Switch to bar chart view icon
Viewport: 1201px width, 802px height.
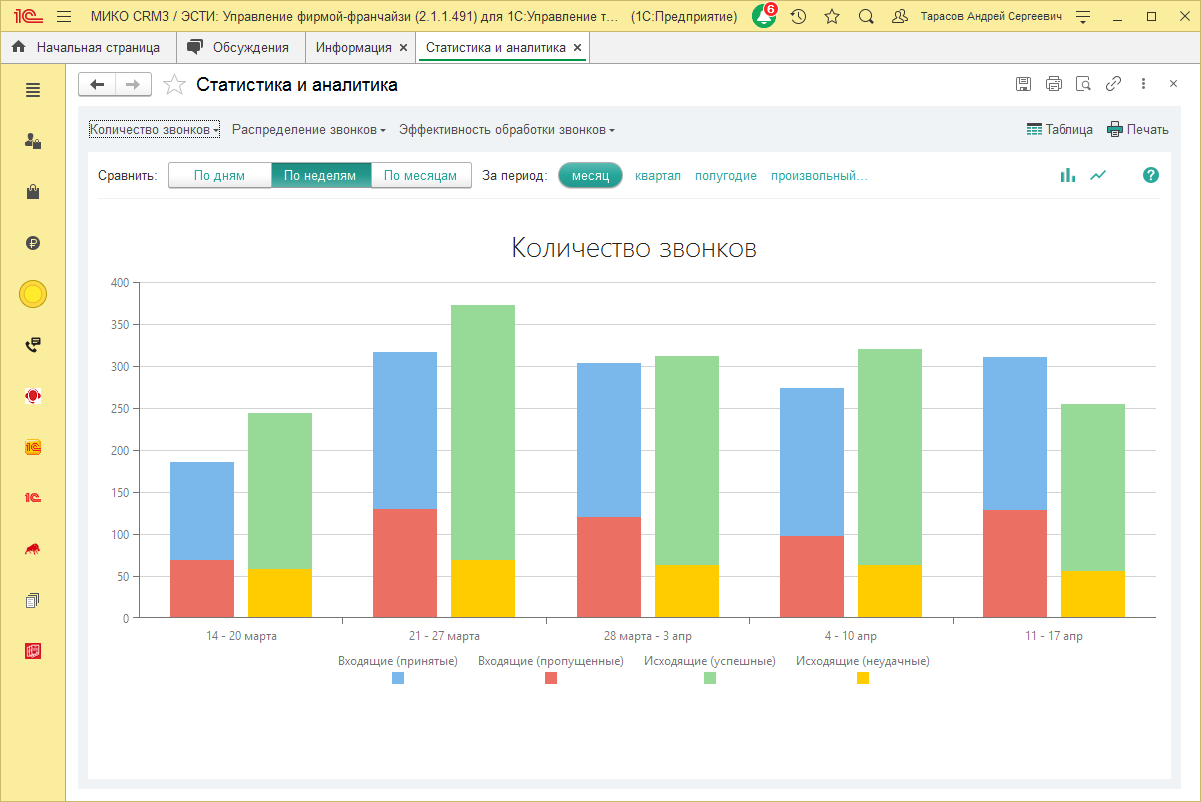(1068, 175)
